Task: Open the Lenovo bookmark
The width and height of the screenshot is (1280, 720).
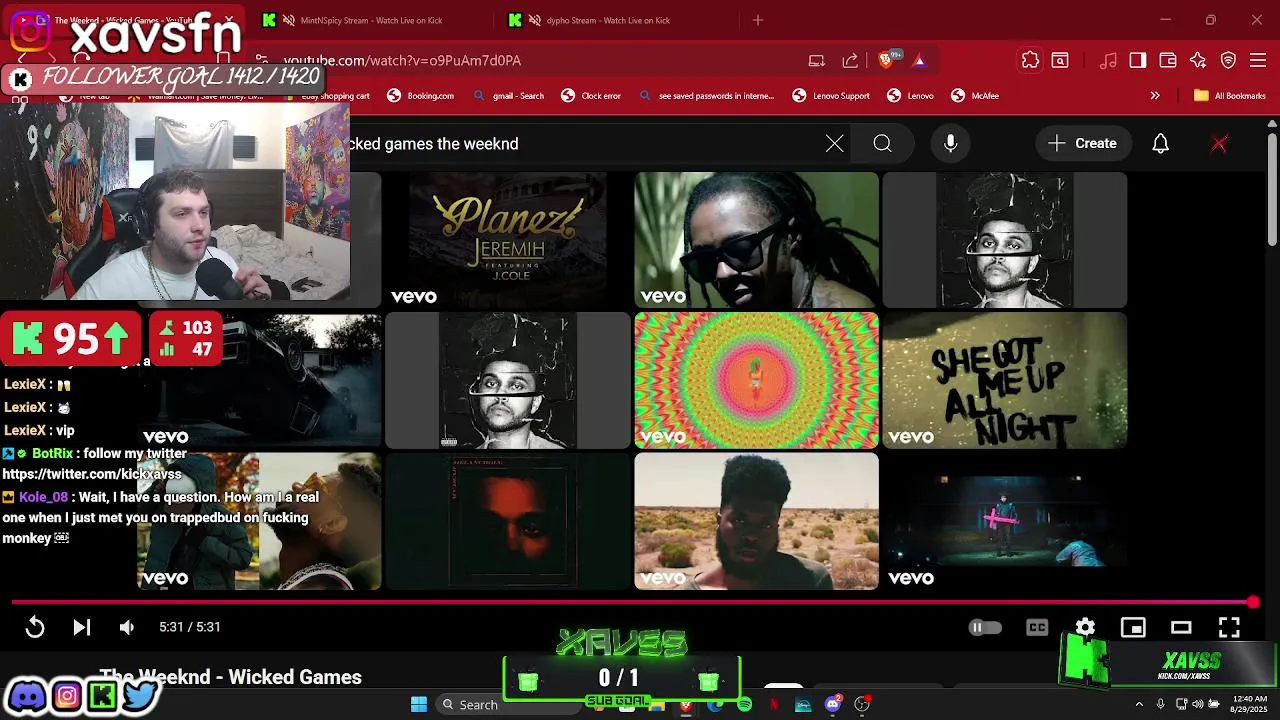Action: coord(910,96)
